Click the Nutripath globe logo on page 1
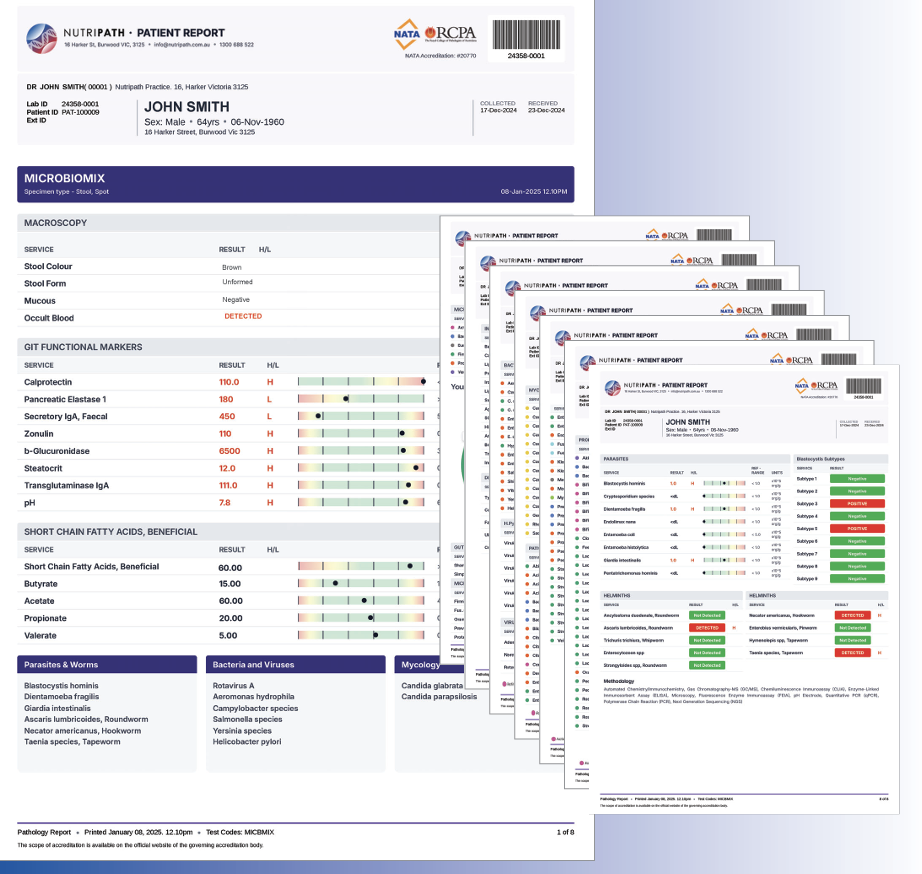The width and height of the screenshot is (922, 874). coord(42,38)
